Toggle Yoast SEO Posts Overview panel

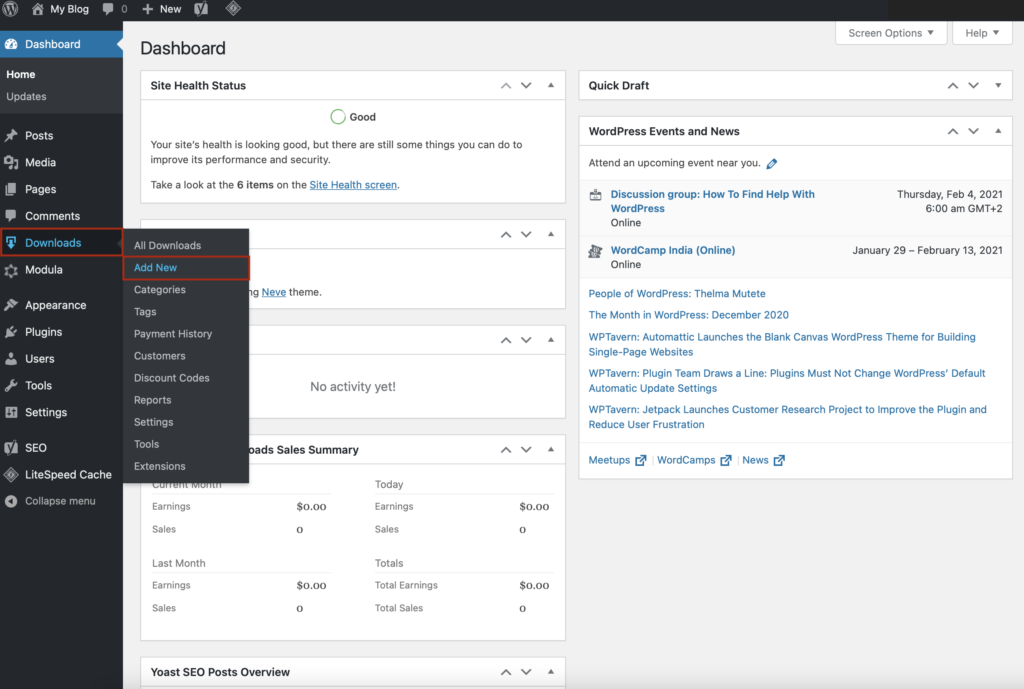pos(551,671)
